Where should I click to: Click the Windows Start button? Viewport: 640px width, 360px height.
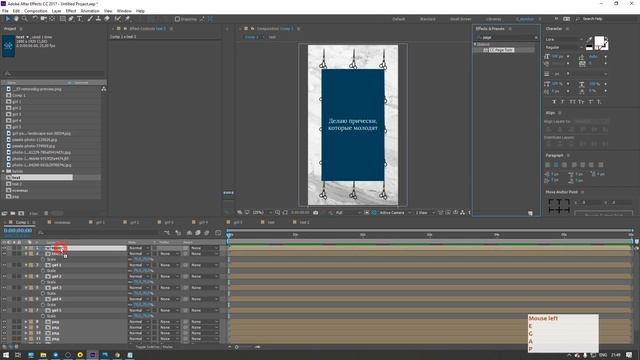pos(6,355)
